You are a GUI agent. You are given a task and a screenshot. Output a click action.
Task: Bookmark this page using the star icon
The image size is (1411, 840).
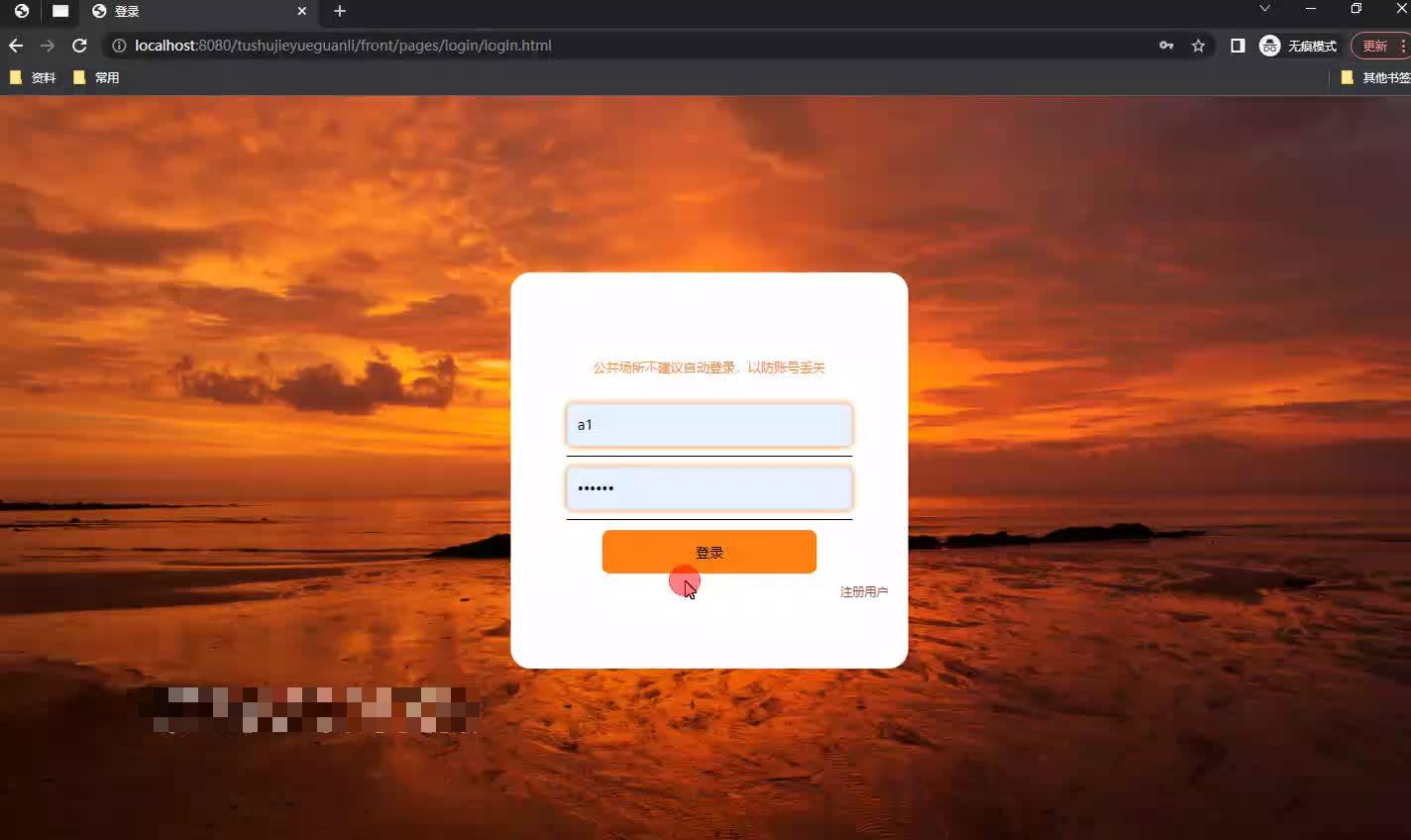click(x=1198, y=45)
